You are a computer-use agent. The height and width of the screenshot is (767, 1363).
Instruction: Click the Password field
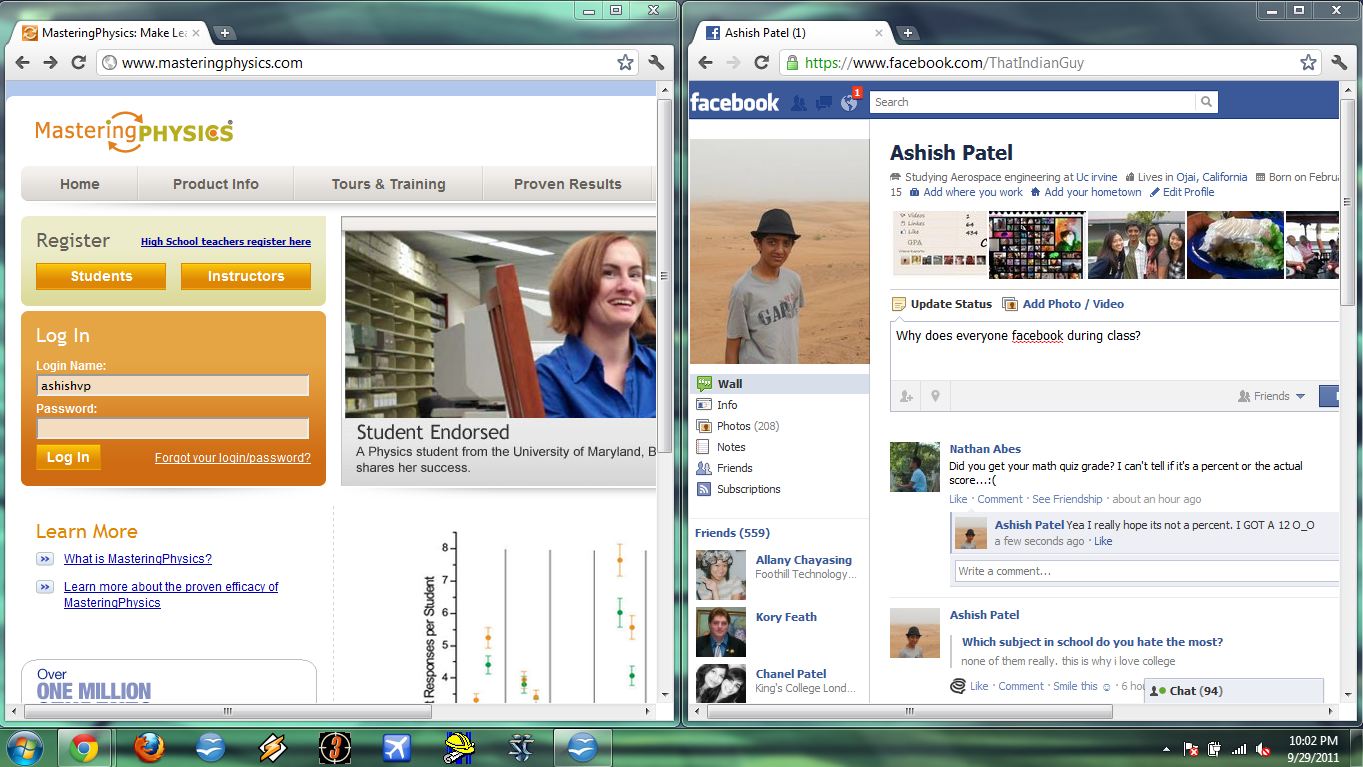click(173, 428)
